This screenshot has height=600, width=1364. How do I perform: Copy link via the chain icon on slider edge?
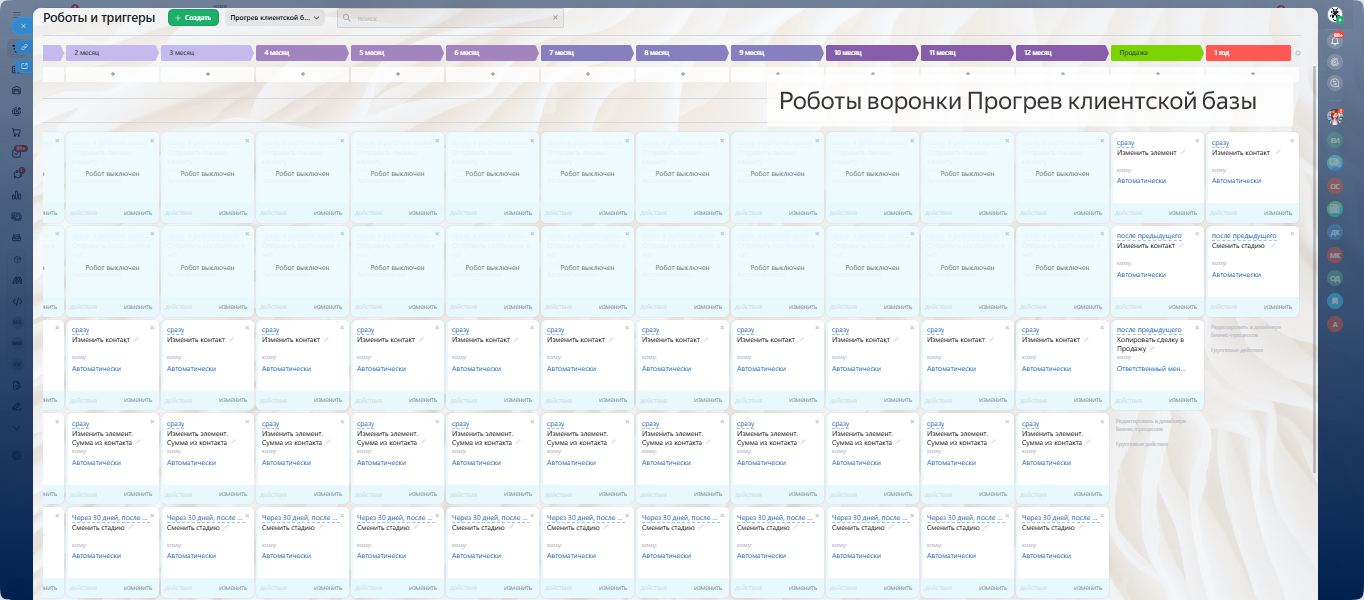(x=24, y=47)
